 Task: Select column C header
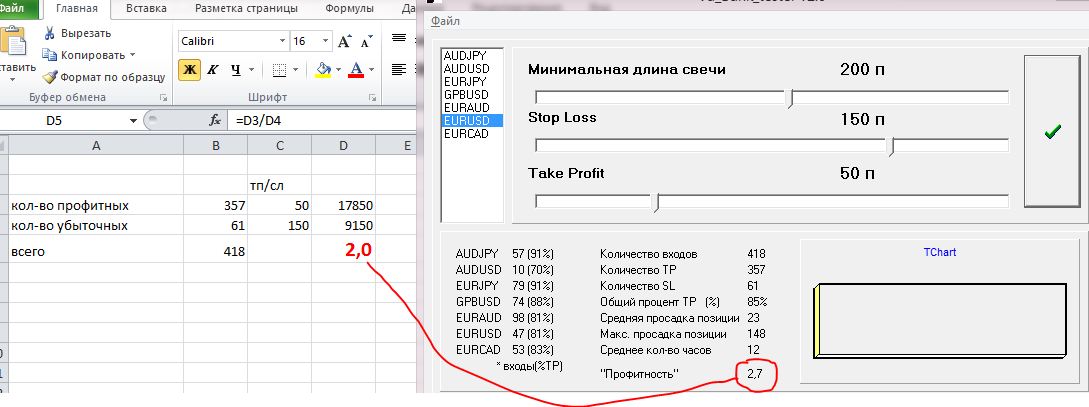tap(279, 145)
